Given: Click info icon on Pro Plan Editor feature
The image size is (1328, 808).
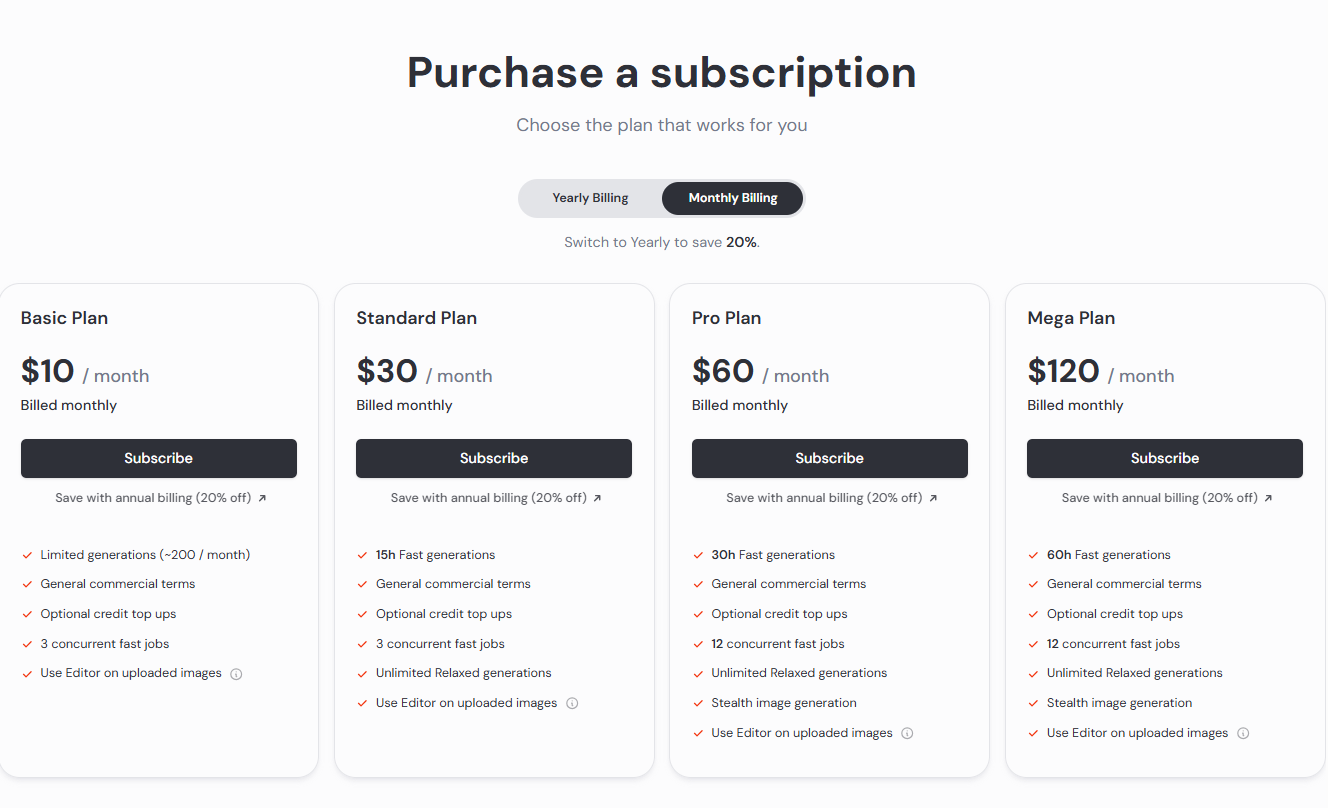Looking at the screenshot, I should (907, 733).
